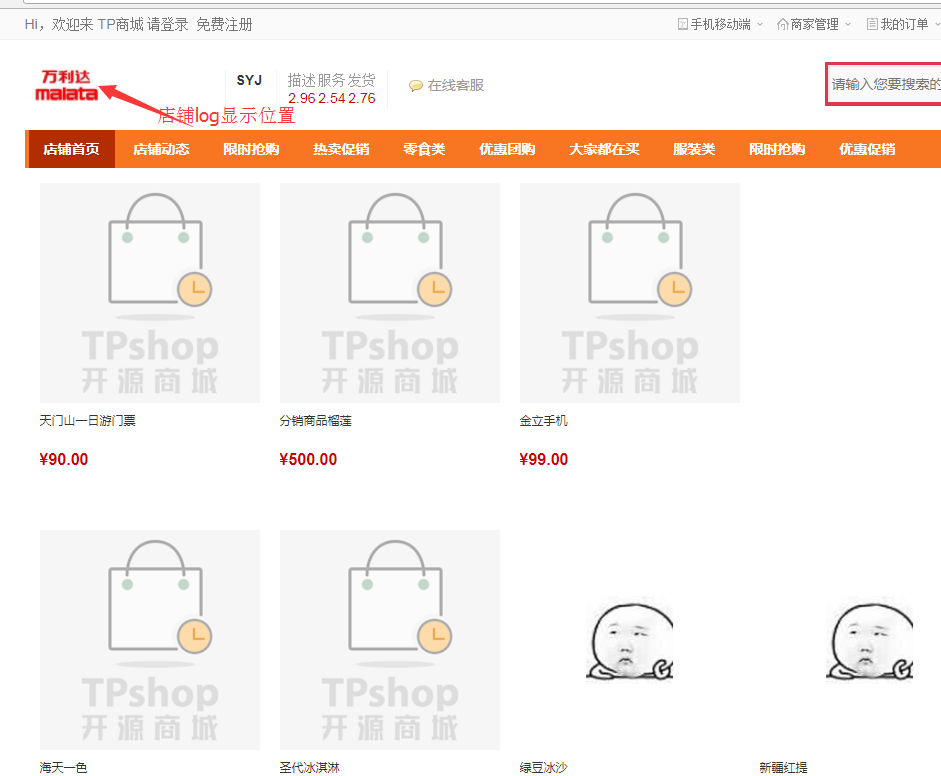Click the mobile phone icon beside 手机移动端

coord(683,24)
